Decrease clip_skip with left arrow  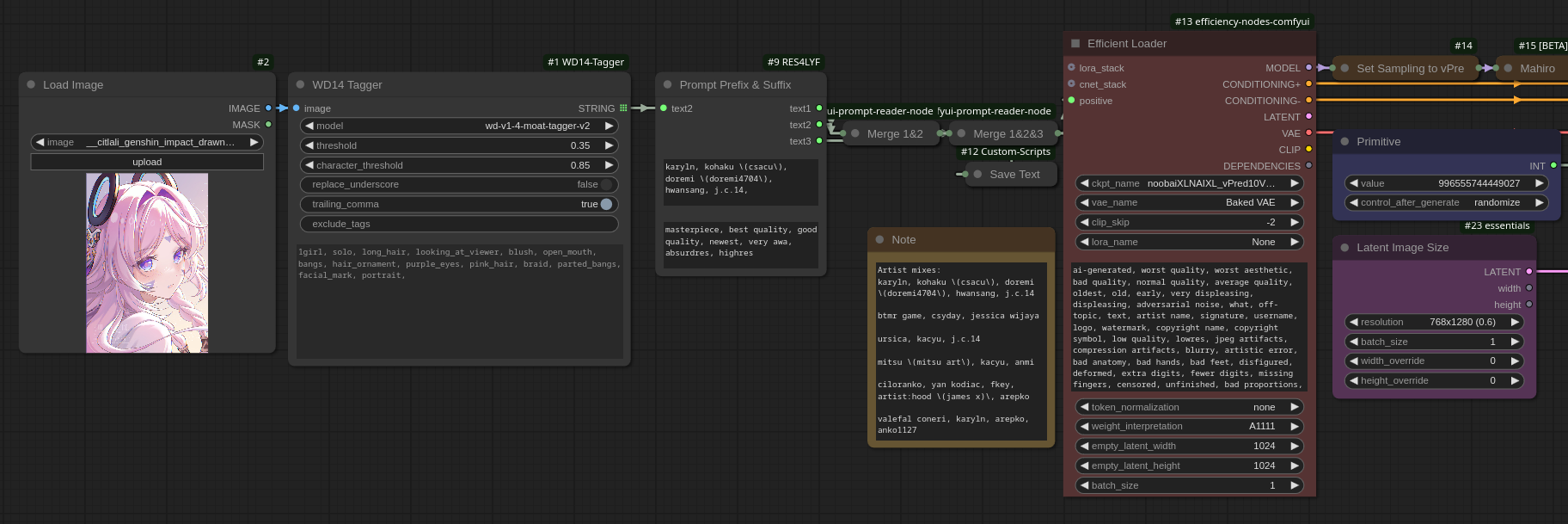pos(1085,222)
